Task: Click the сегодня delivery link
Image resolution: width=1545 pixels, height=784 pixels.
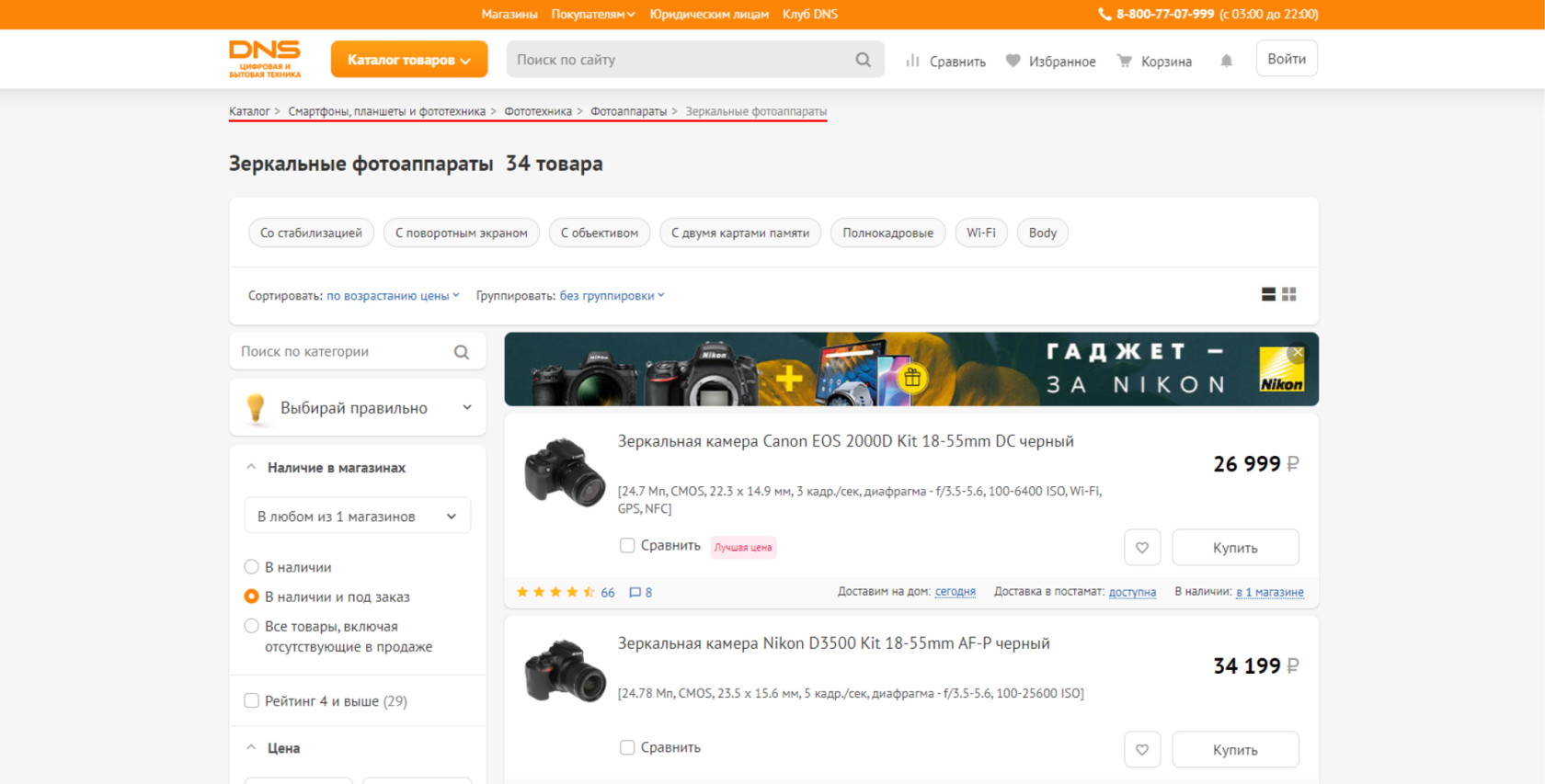Action: [x=956, y=592]
